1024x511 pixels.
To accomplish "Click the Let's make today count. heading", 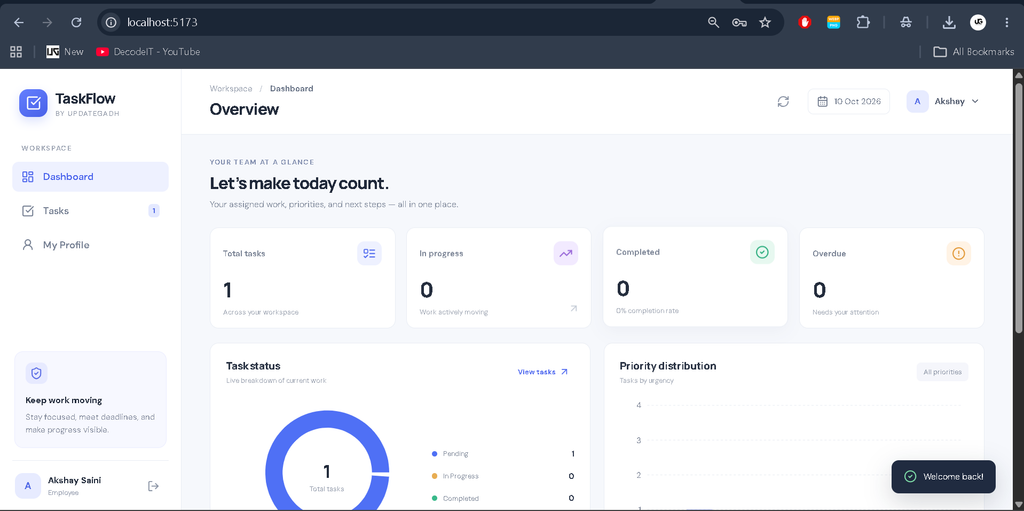I will [x=299, y=183].
